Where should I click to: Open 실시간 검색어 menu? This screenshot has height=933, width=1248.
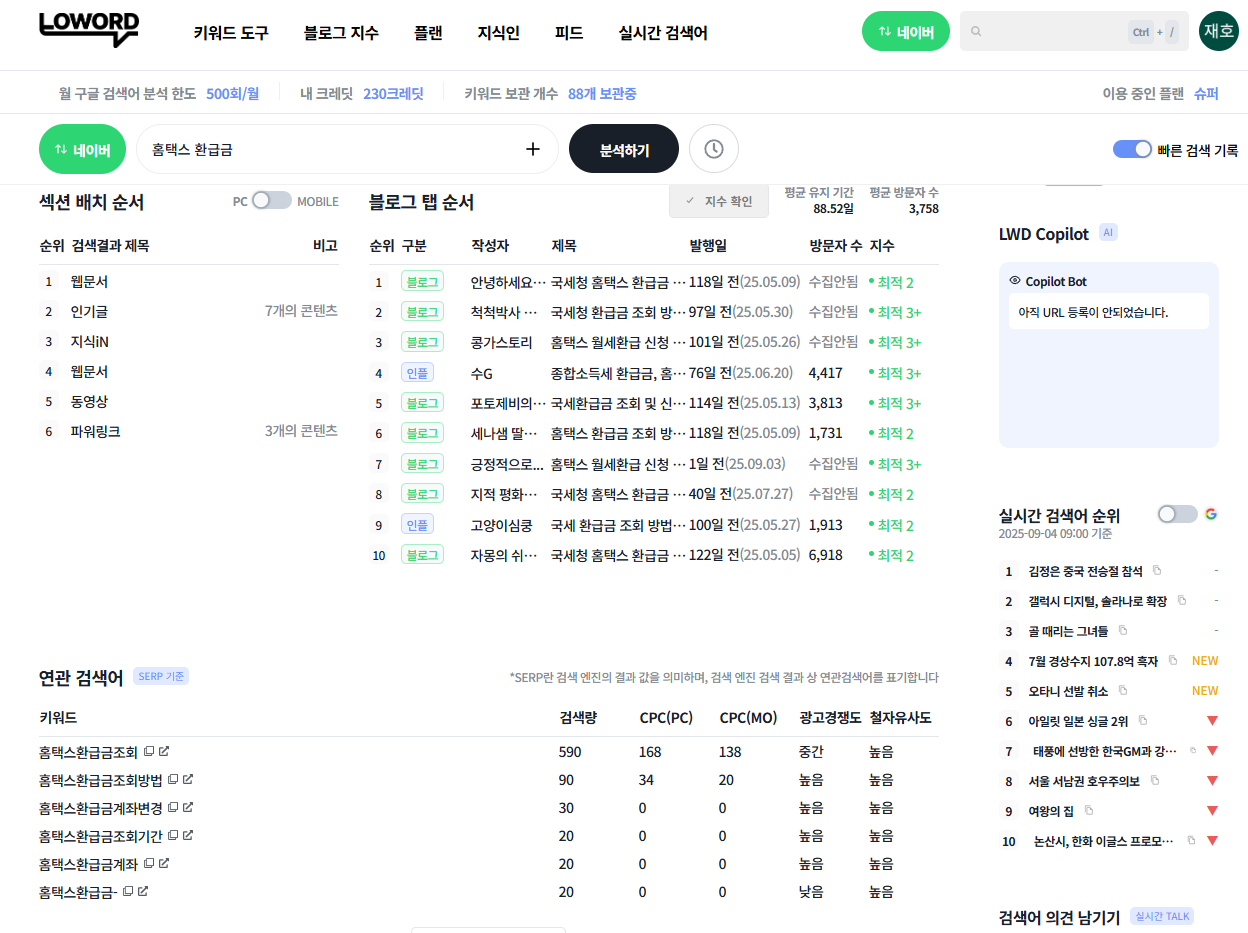pos(663,33)
